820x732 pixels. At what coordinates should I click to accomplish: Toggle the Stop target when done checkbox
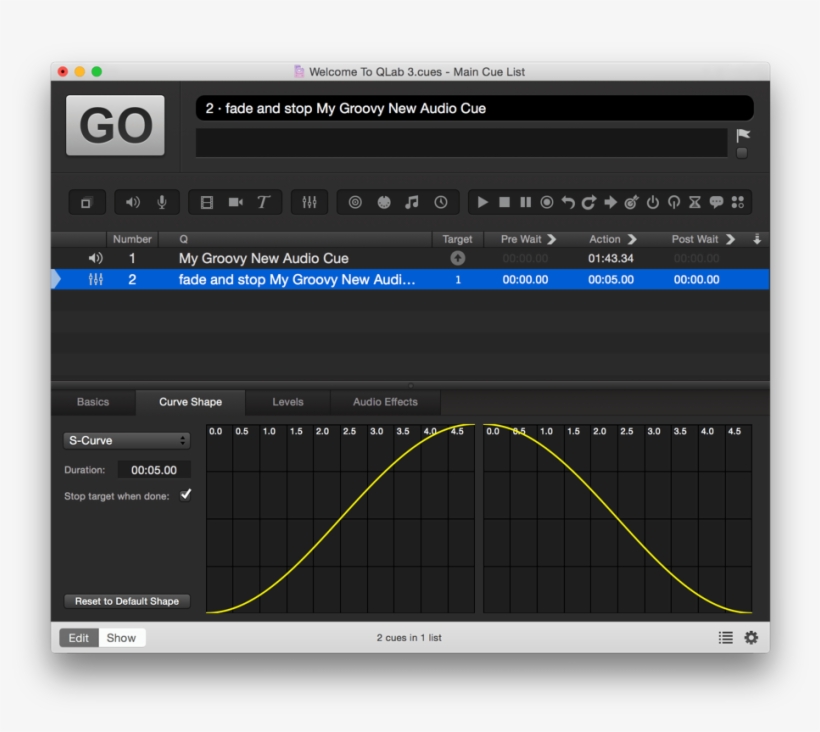click(x=186, y=495)
